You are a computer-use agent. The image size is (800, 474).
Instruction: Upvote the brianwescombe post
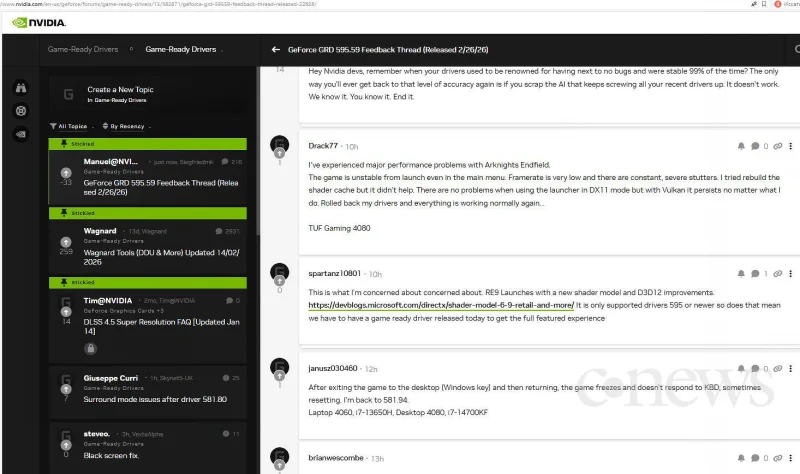(280, 465)
